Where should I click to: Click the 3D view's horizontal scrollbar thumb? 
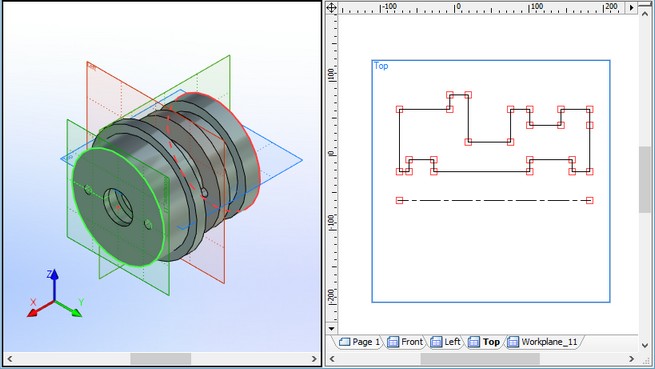pos(160,359)
